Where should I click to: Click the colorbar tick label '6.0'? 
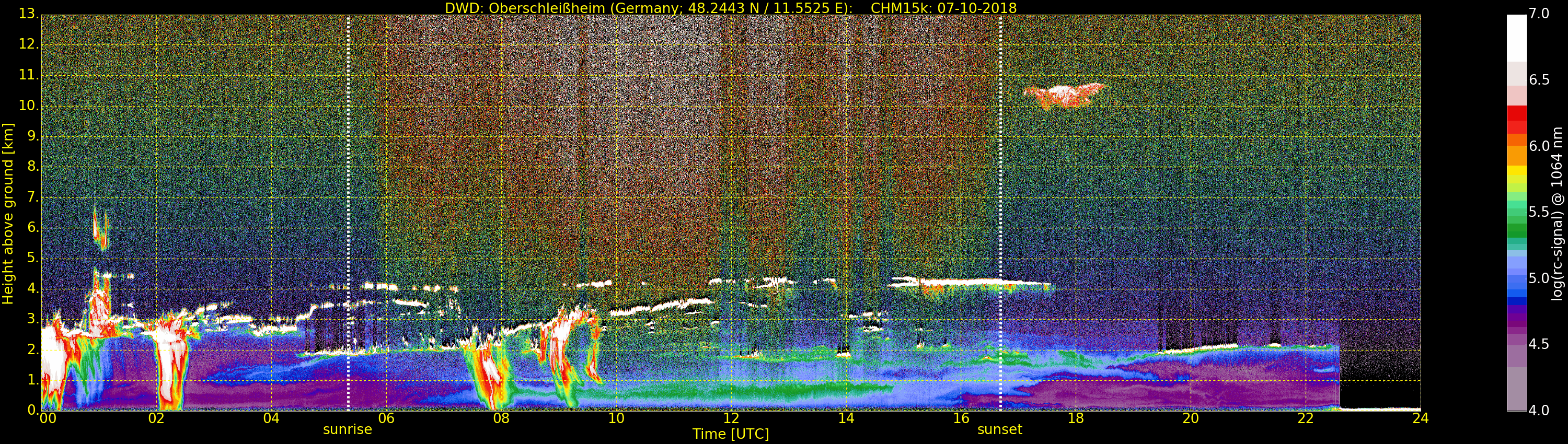coord(1539,146)
